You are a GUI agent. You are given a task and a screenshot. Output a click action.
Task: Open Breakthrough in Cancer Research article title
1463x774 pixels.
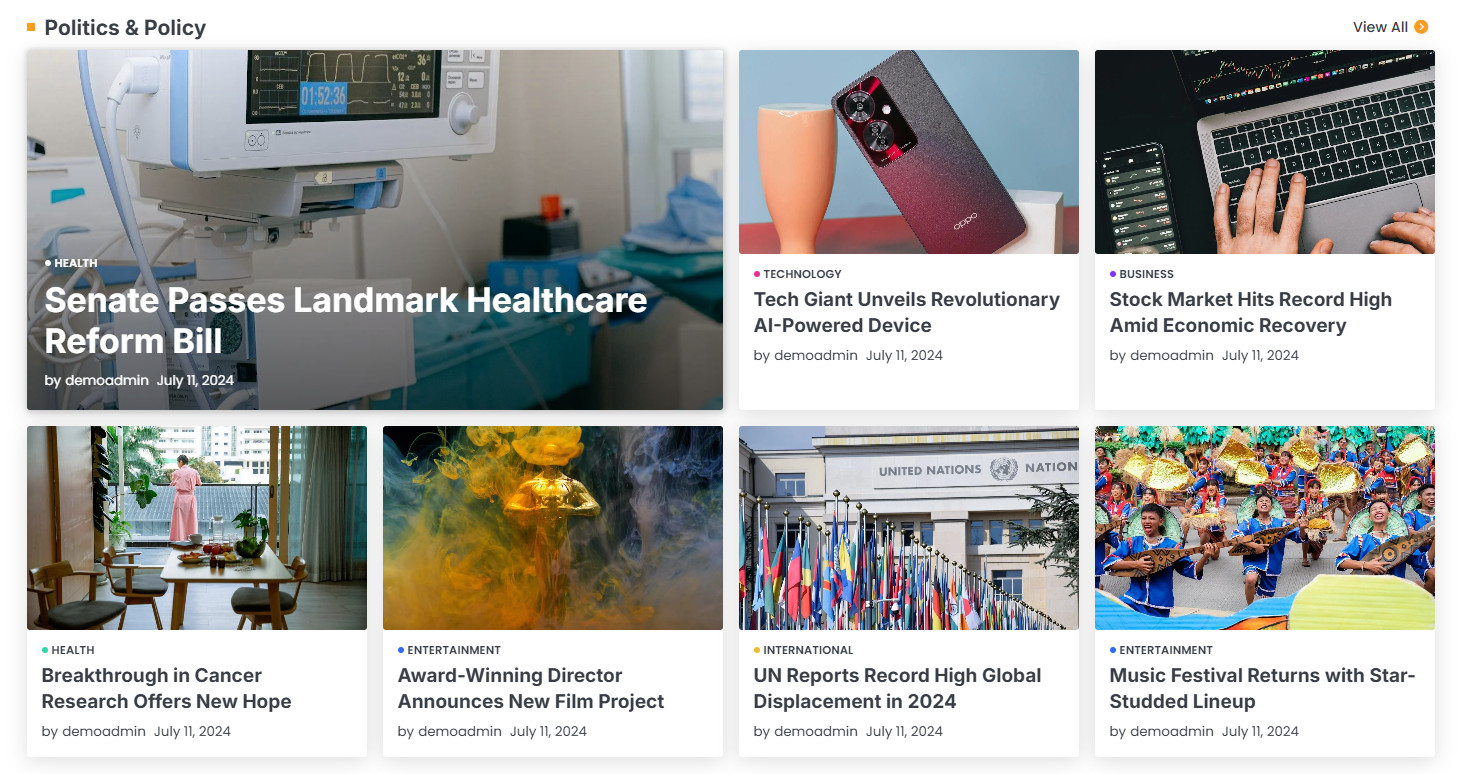166,688
